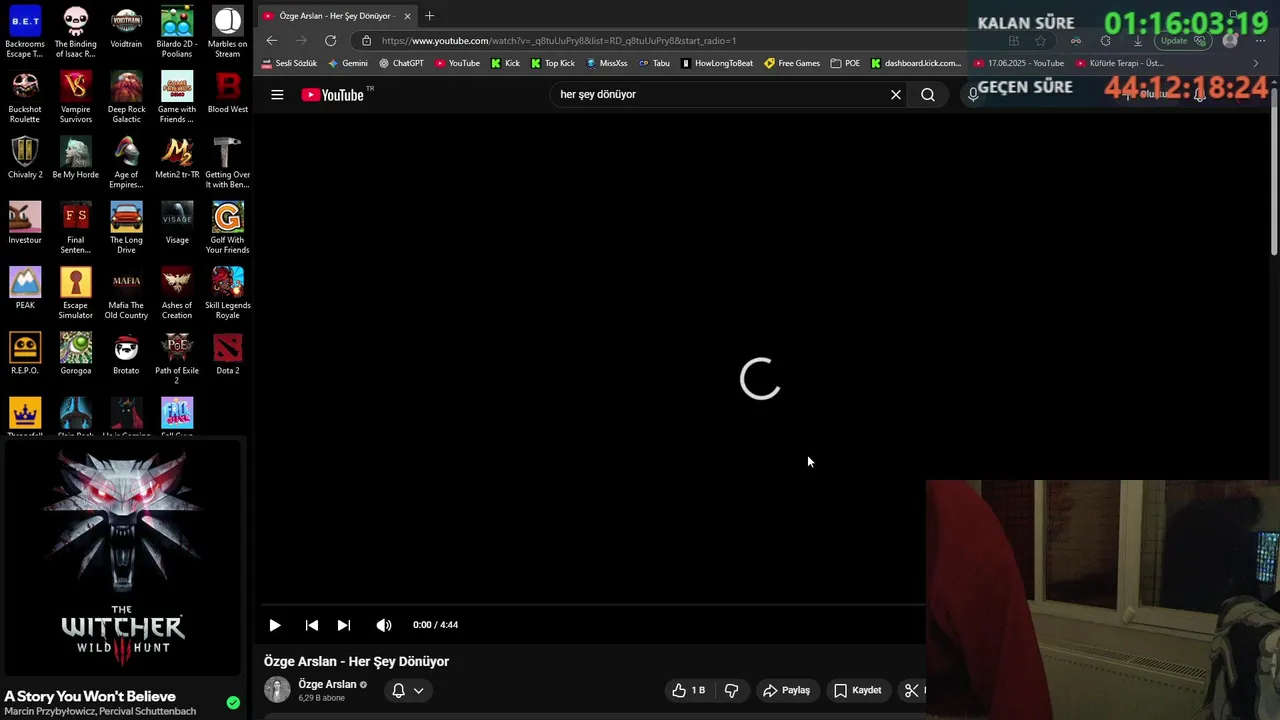Click the browser page vertical scrollbar

point(1274,170)
